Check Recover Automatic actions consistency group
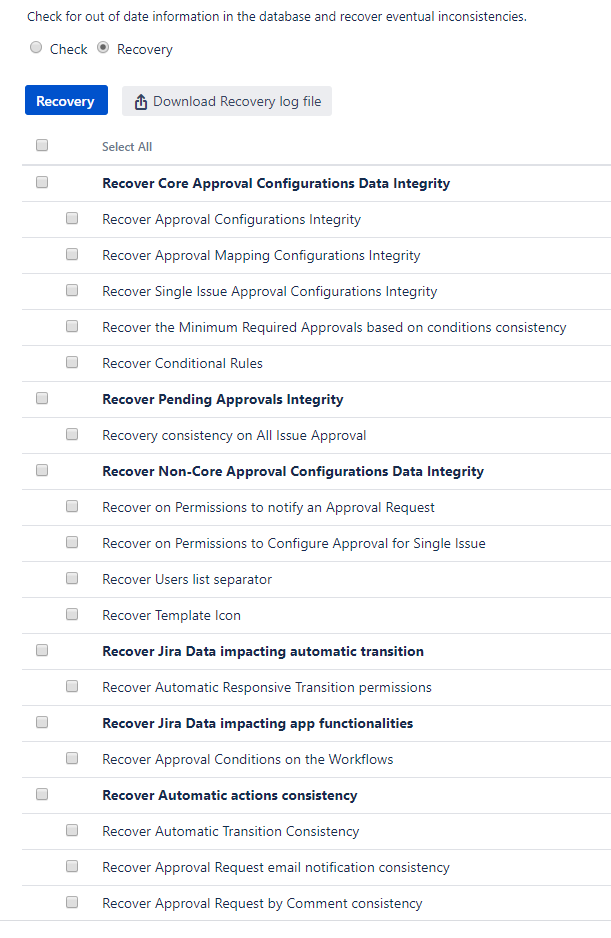The height and width of the screenshot is (938, 611). point(42,795)
